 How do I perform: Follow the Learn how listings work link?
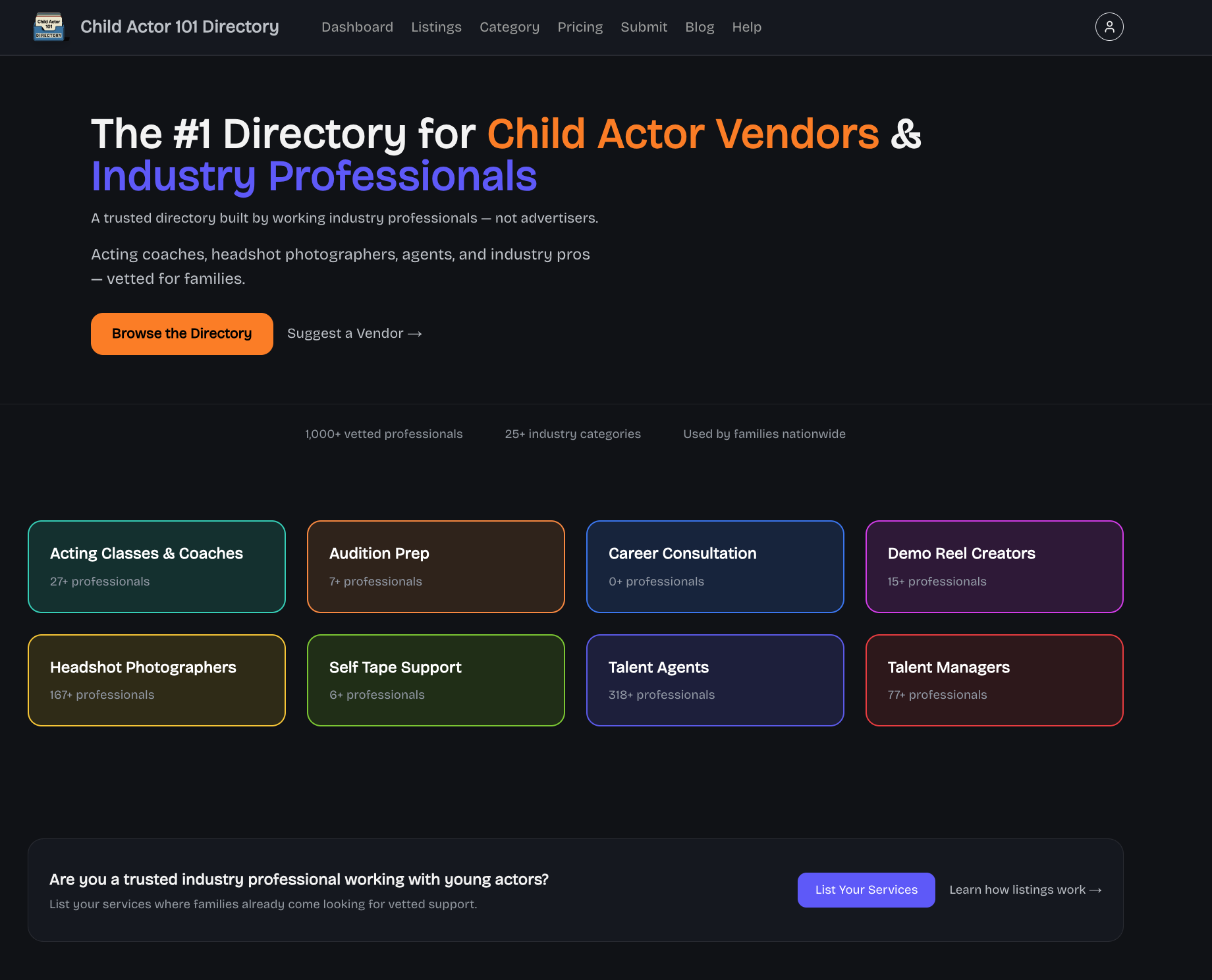[x=1025, y=890]
